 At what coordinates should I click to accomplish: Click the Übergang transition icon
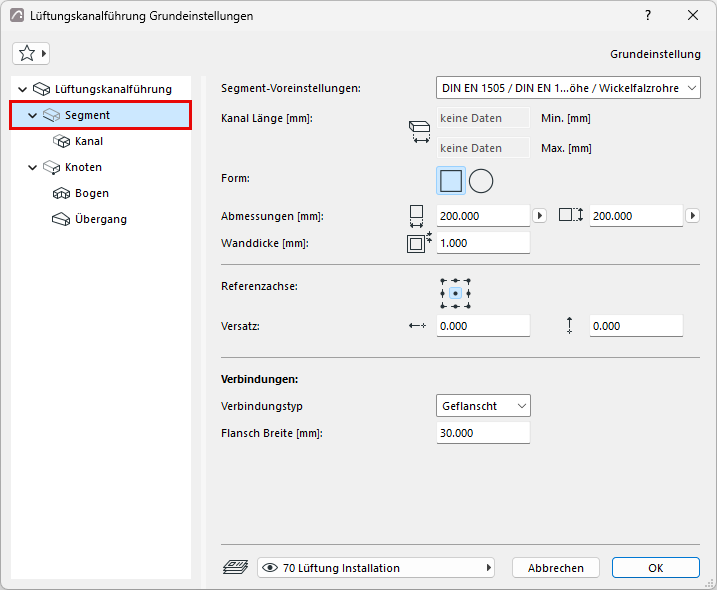tap(61, 220)
